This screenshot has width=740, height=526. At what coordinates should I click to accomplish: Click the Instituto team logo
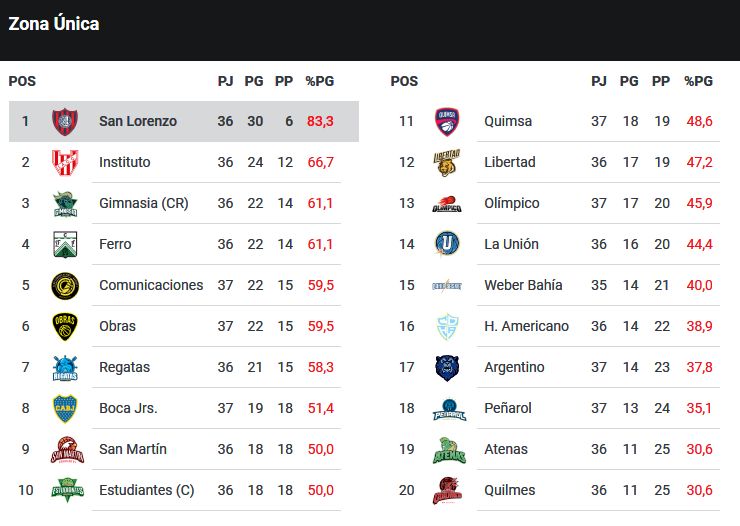65,162
